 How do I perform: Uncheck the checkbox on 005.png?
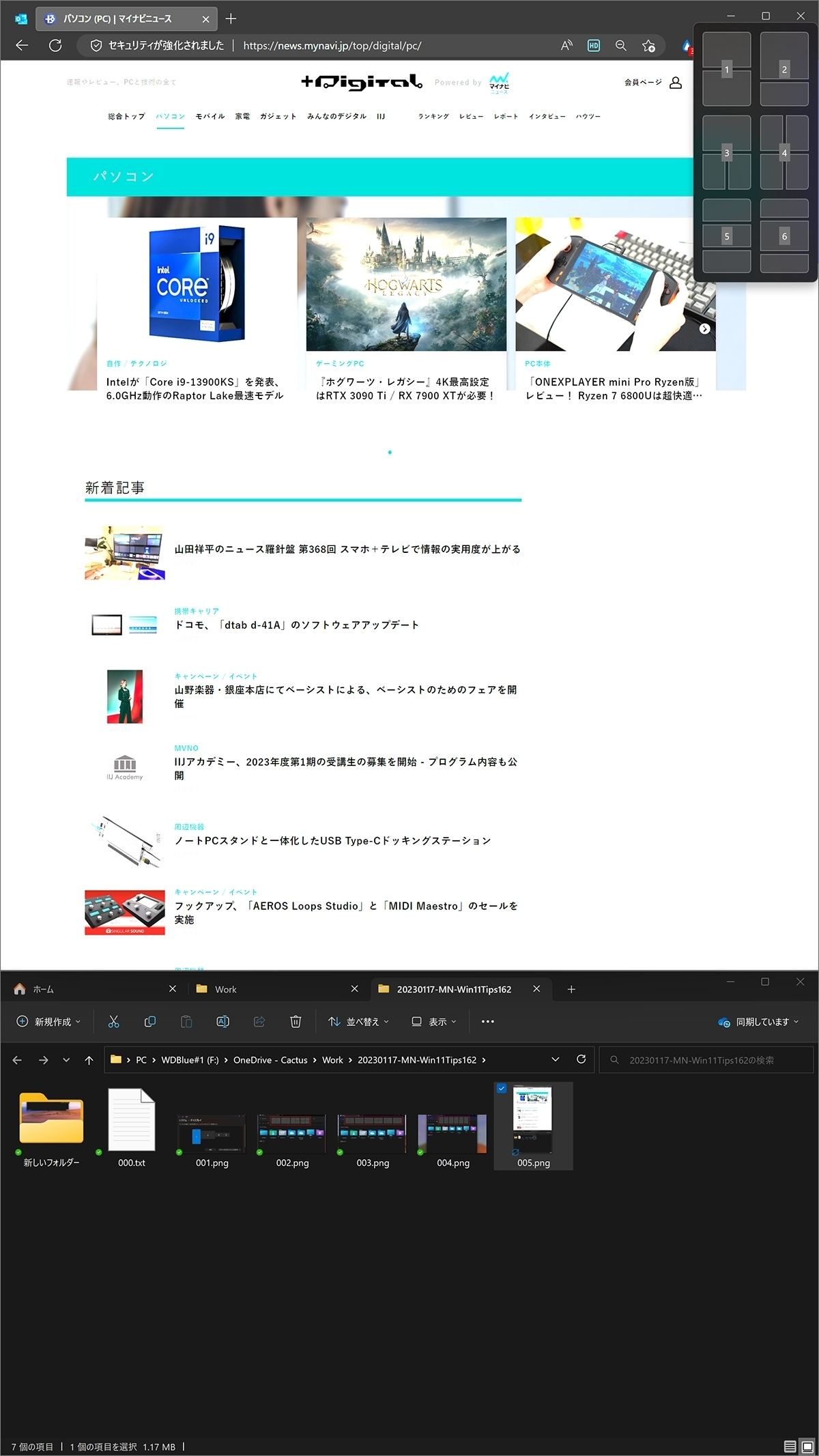(x=502, y=1089)
